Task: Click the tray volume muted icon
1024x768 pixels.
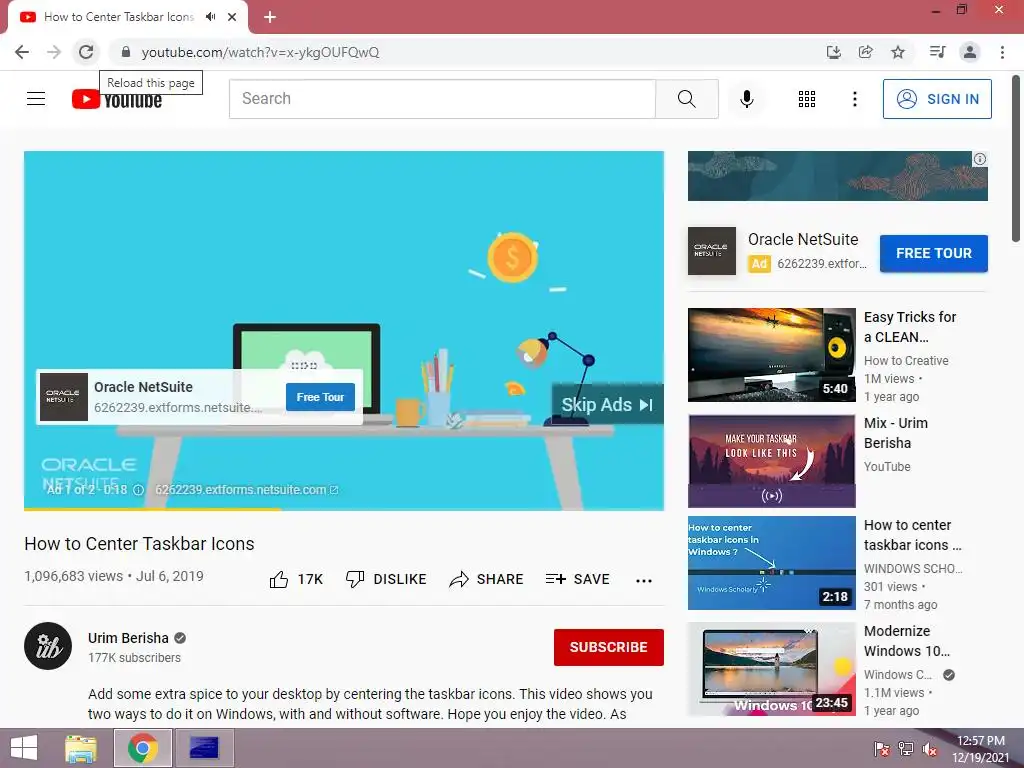Action: pyautogui.click(x=930, y=749)
